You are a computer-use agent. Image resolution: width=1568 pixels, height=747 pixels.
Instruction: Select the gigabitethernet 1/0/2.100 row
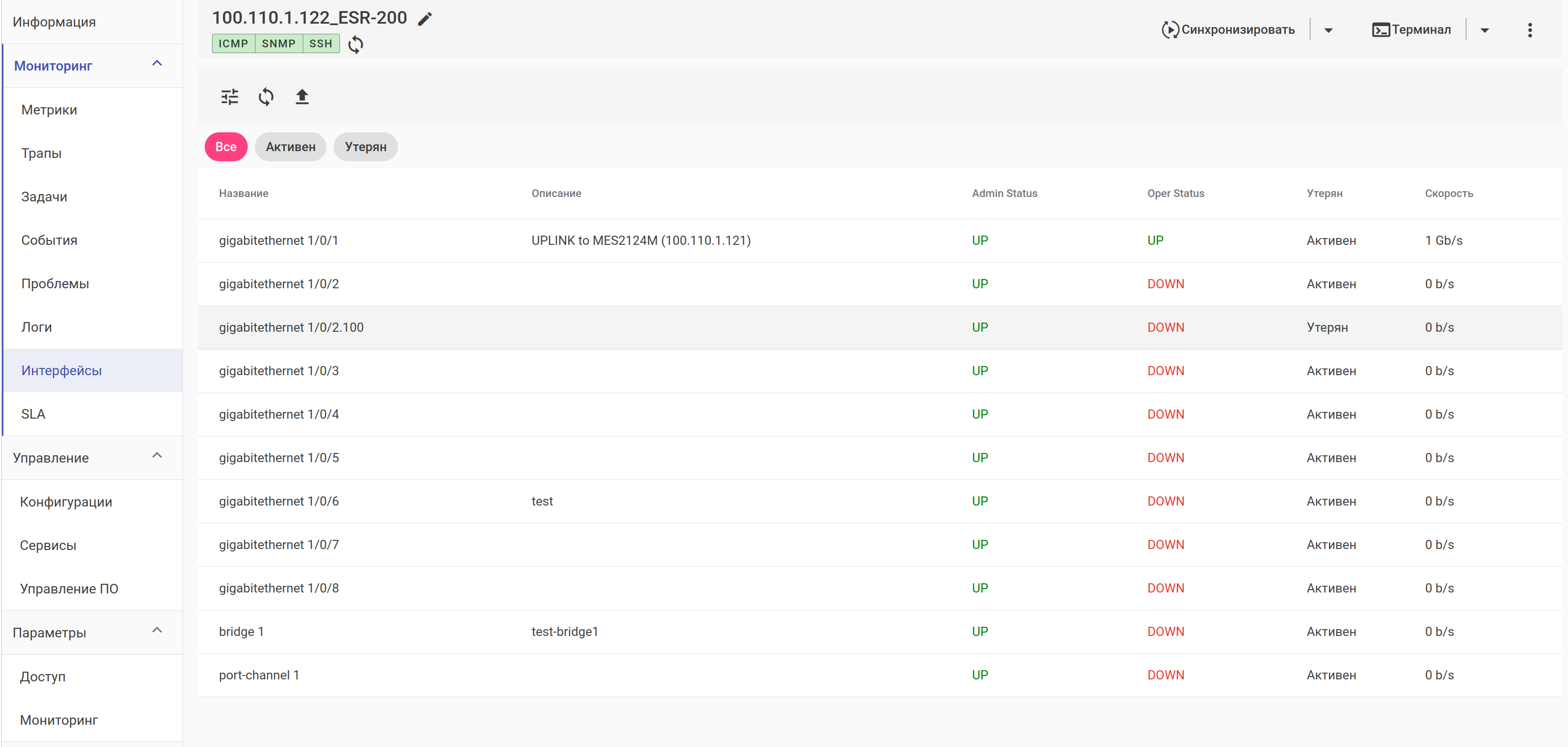(292, 327)
